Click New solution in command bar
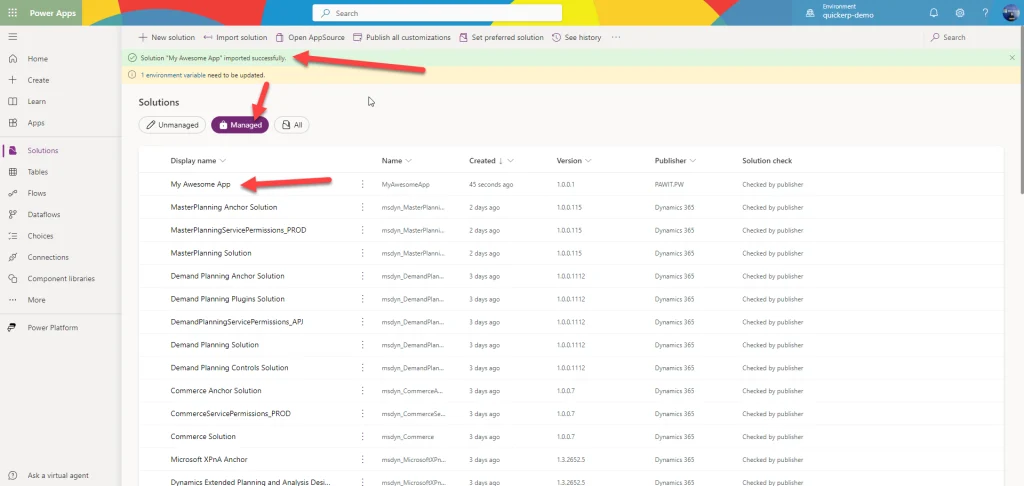 (167, 37)
